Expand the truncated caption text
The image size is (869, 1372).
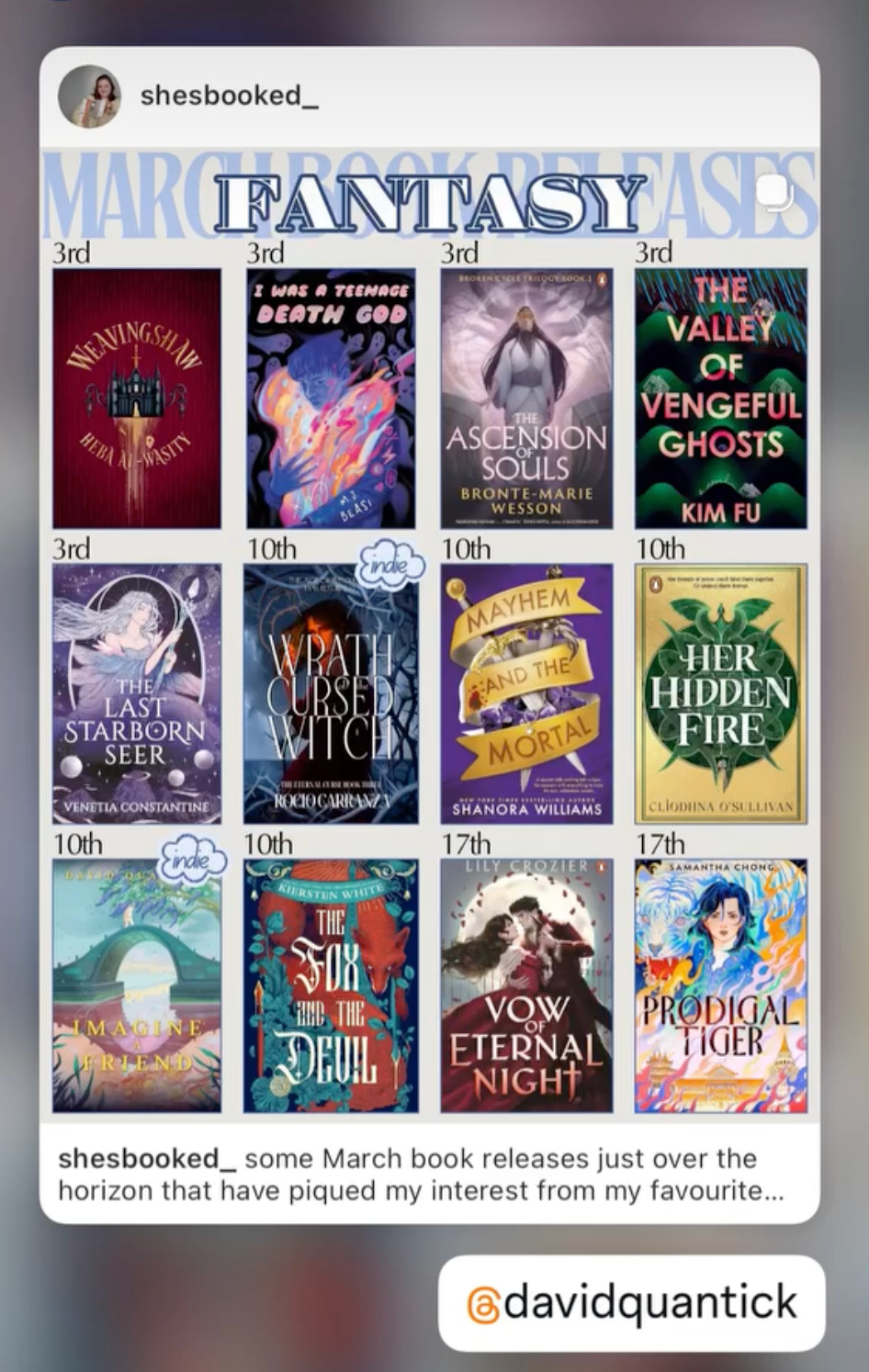point(422,1175)
